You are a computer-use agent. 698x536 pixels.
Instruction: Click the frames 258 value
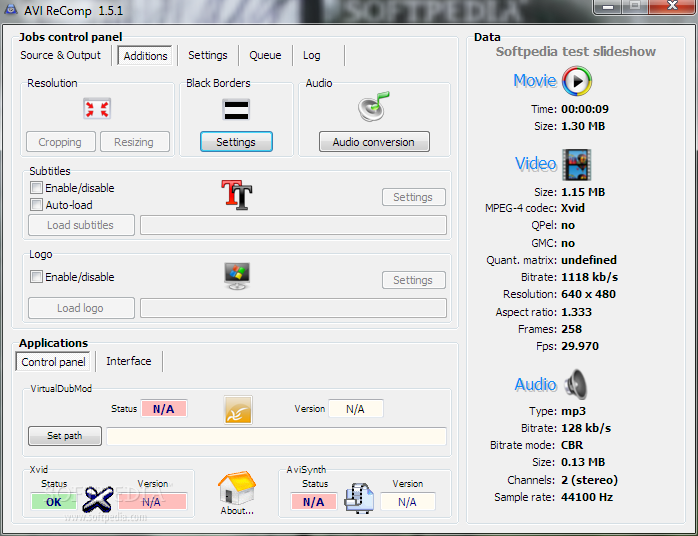[x=571, y=329]
